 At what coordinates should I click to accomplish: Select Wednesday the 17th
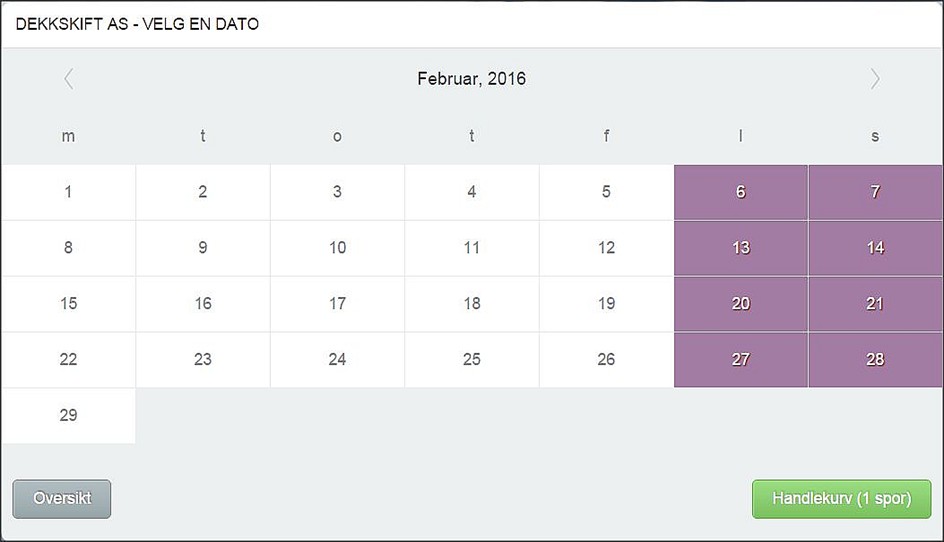pos(337,304)
